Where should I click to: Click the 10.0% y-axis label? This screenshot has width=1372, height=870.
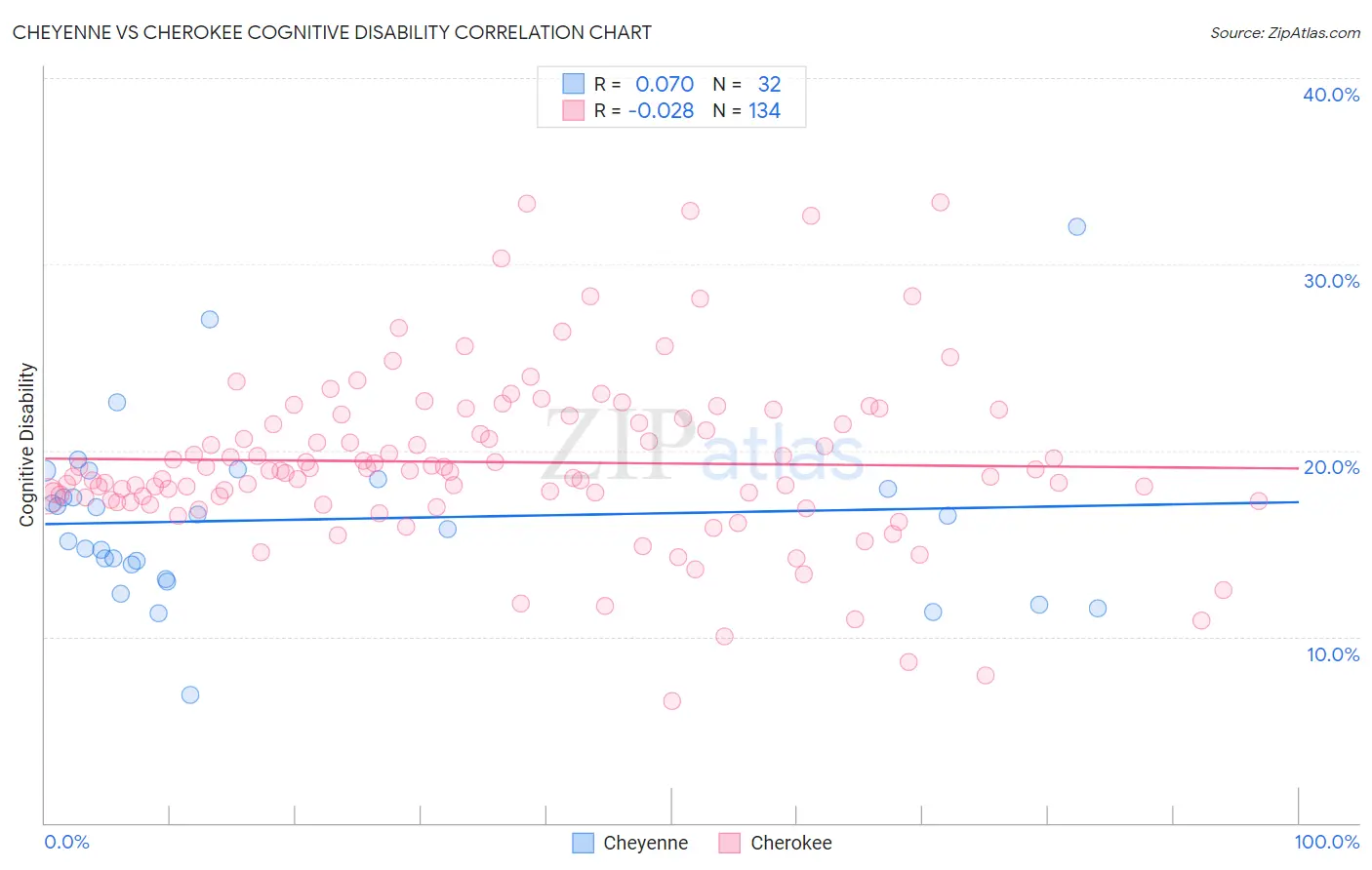(1333, 654)
